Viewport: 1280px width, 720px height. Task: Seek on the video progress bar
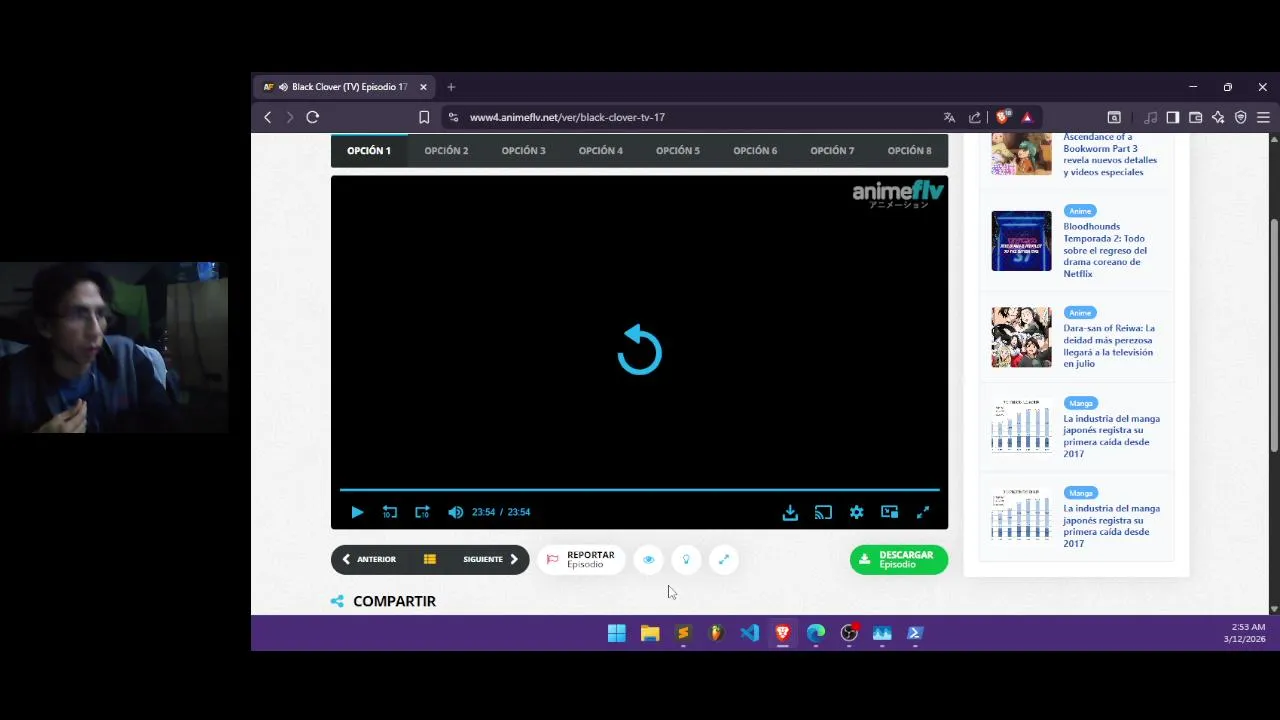[x=640, y=490]
